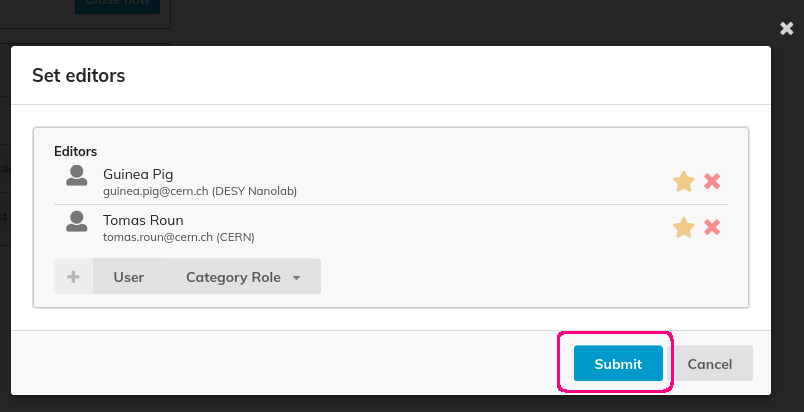Close the dialog with the top-right X
The height and width of the screenshot is (412, 804).
pyautogui.click(x=787, y=29)
